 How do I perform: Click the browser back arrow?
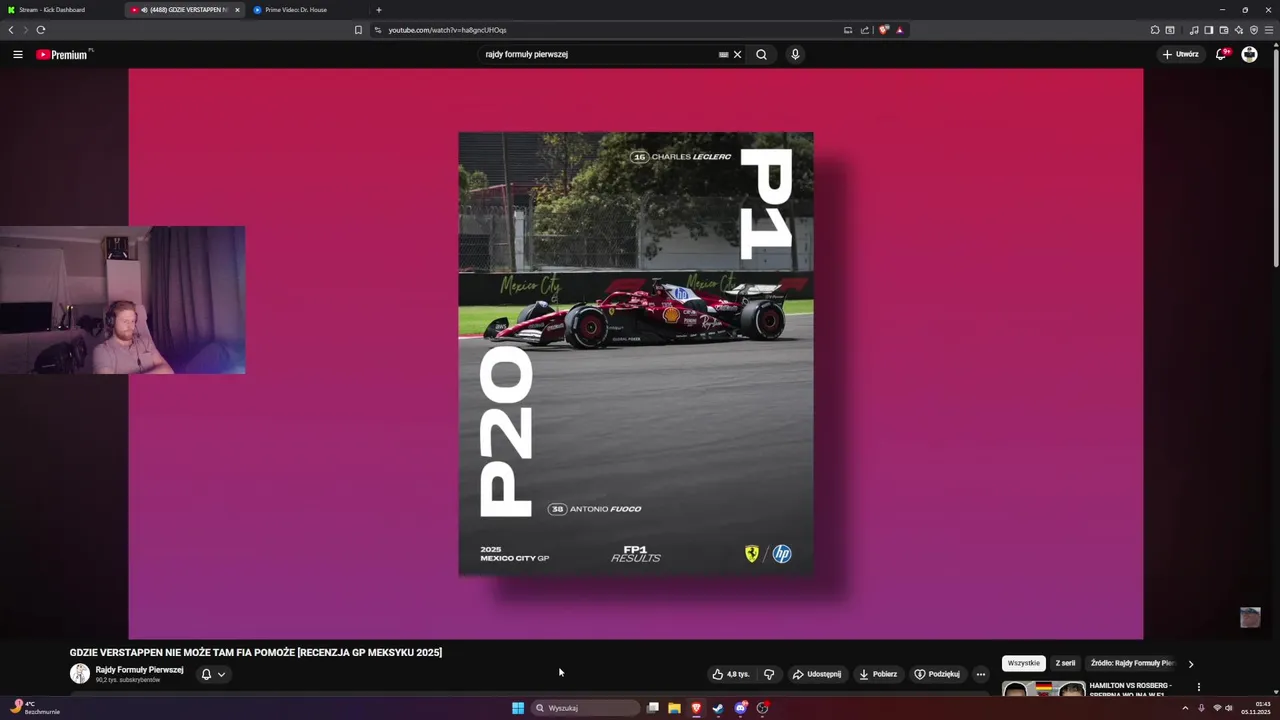tap(11, 30)
